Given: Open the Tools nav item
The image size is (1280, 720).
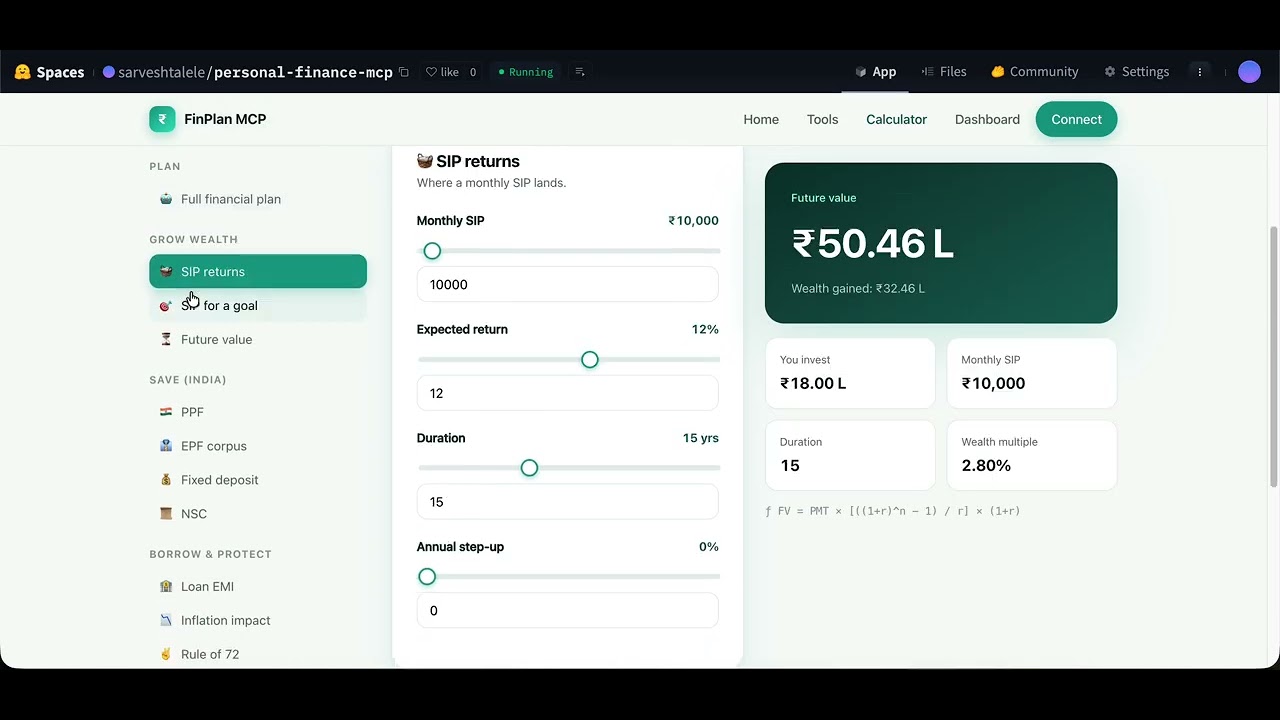Looking at the screenshot, I should [822, 119].
